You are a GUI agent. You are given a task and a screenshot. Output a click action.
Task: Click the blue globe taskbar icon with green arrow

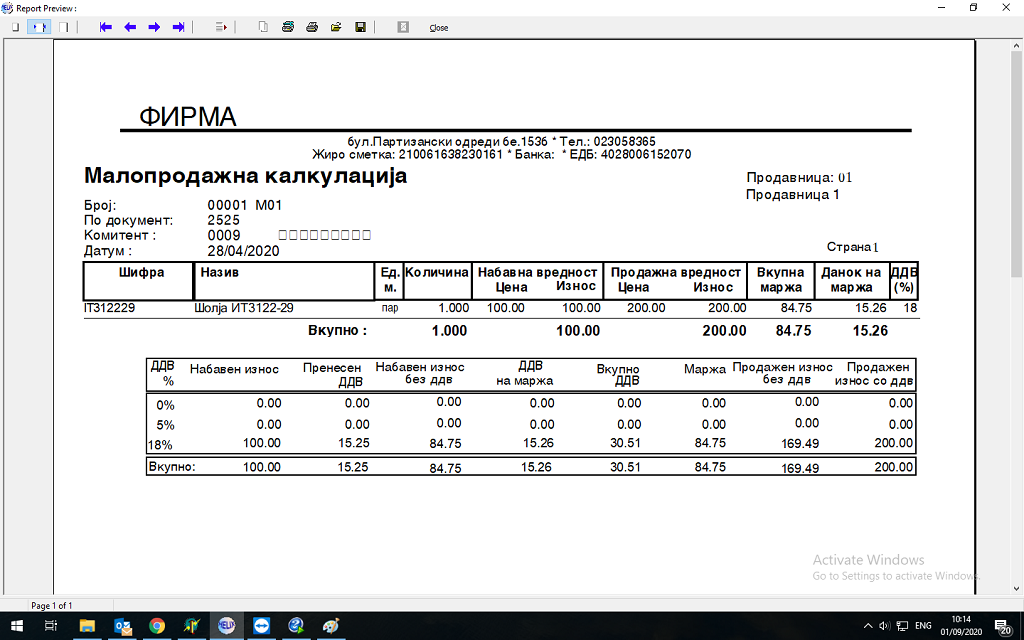pos(296,626)
